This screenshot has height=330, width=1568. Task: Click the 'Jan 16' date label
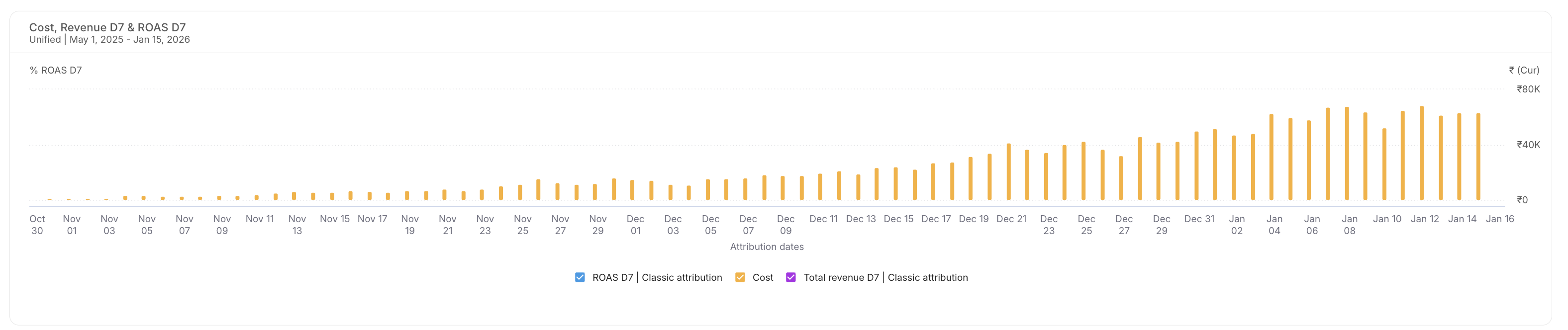pyautogui.click(x=1500, y=219)
